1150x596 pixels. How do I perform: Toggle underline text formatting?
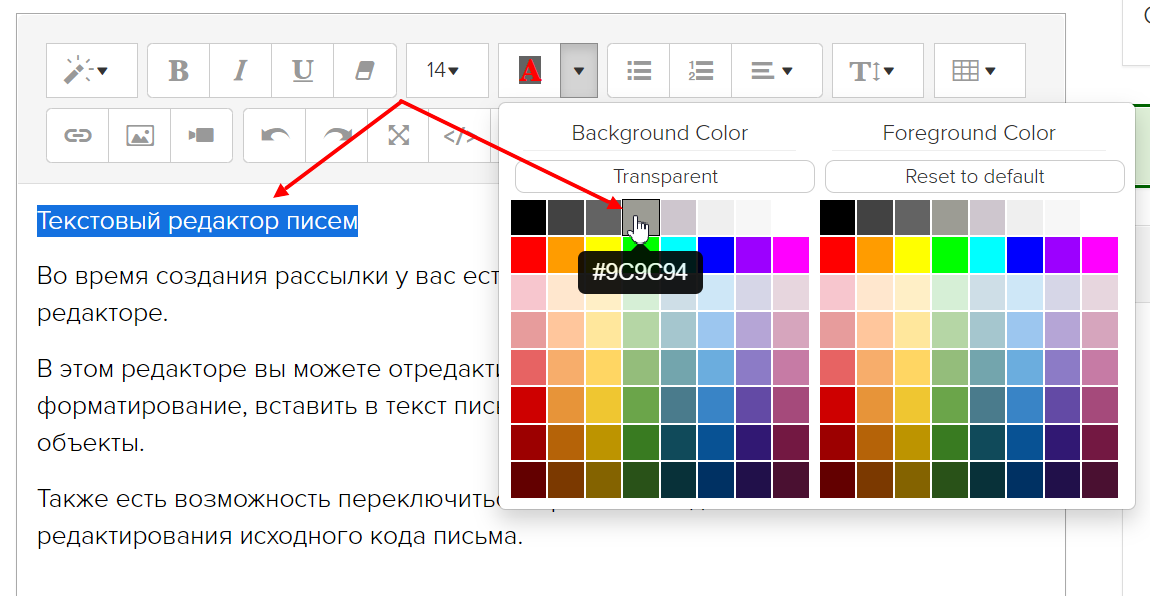pyautogui.click(x=302, y=71)
